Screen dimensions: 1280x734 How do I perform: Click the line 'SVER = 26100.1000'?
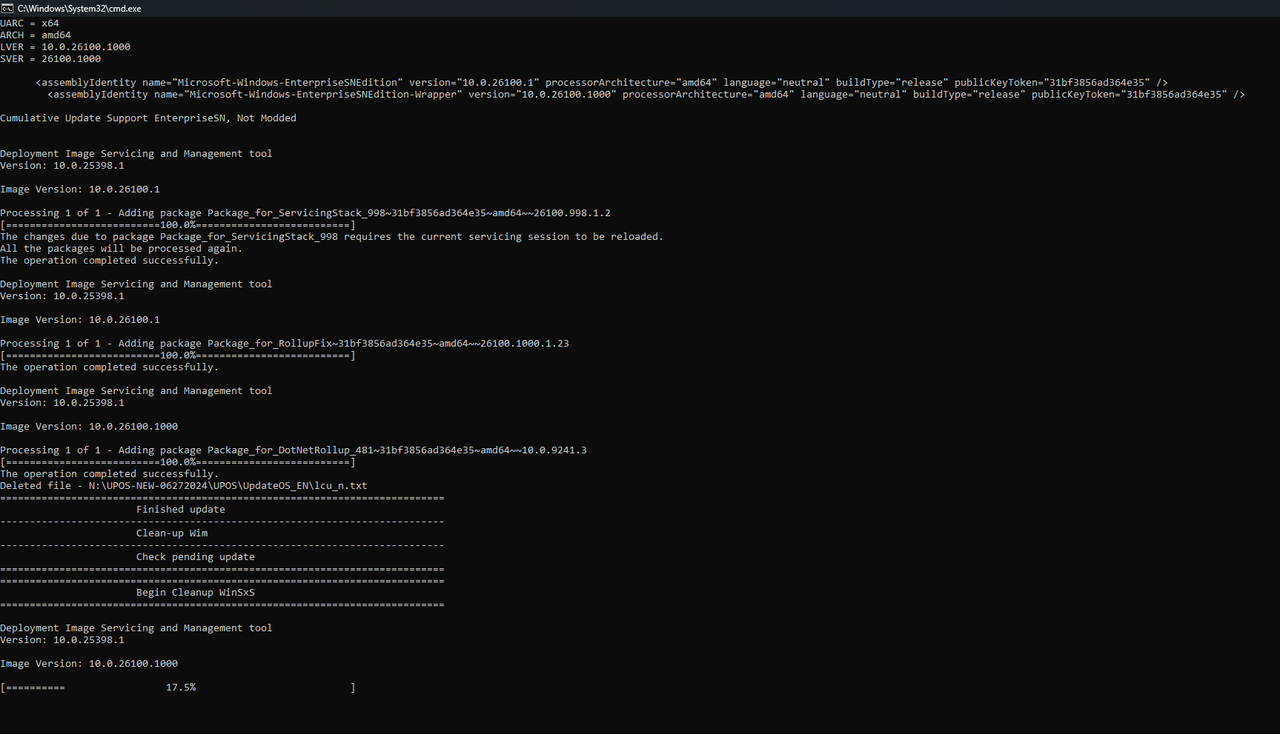(51, 59)
